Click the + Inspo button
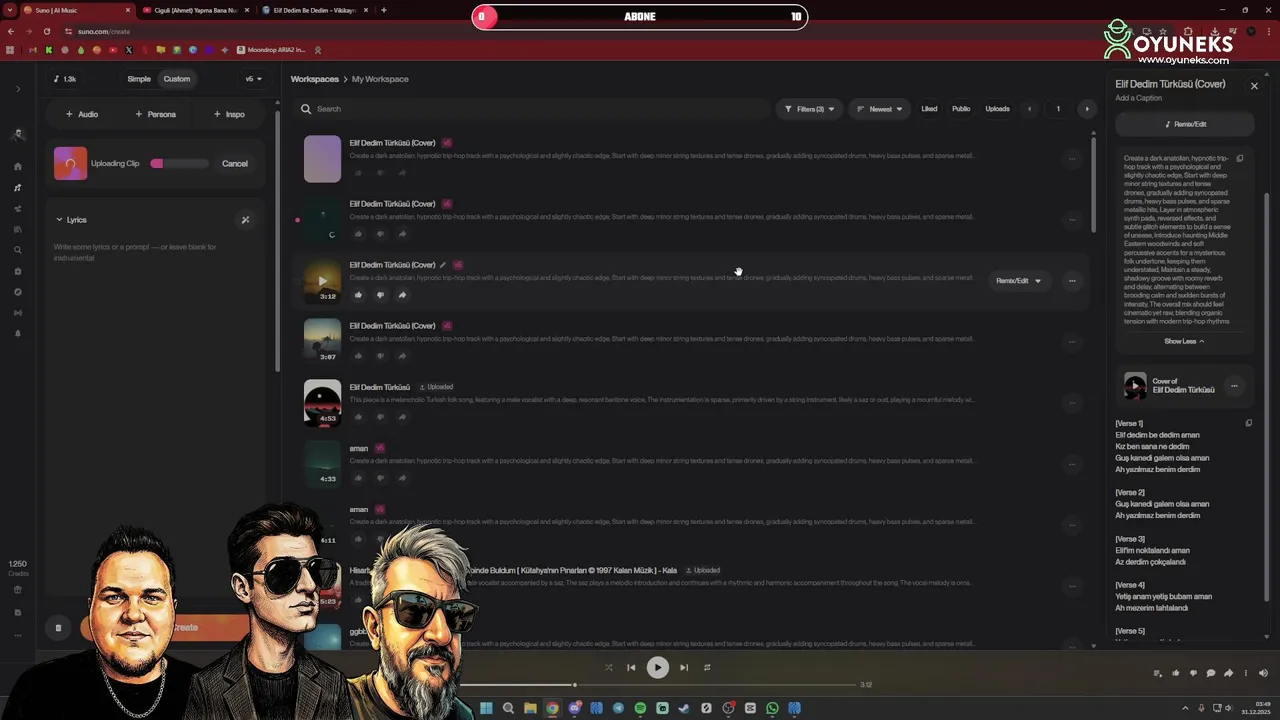This screenshot has width=1280, height=720. (229, 114)
